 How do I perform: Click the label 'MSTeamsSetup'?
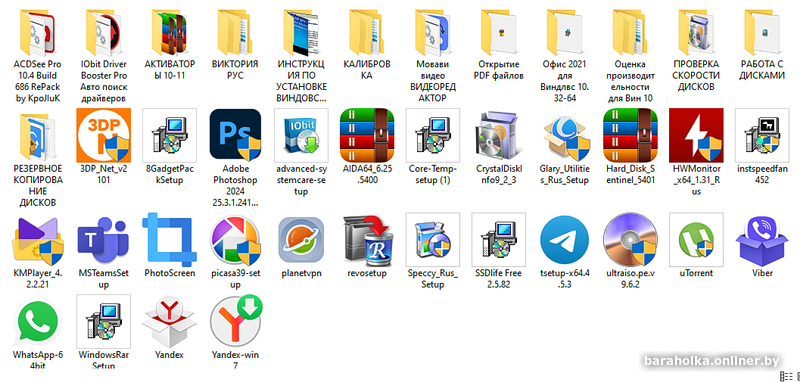(104, 278)
